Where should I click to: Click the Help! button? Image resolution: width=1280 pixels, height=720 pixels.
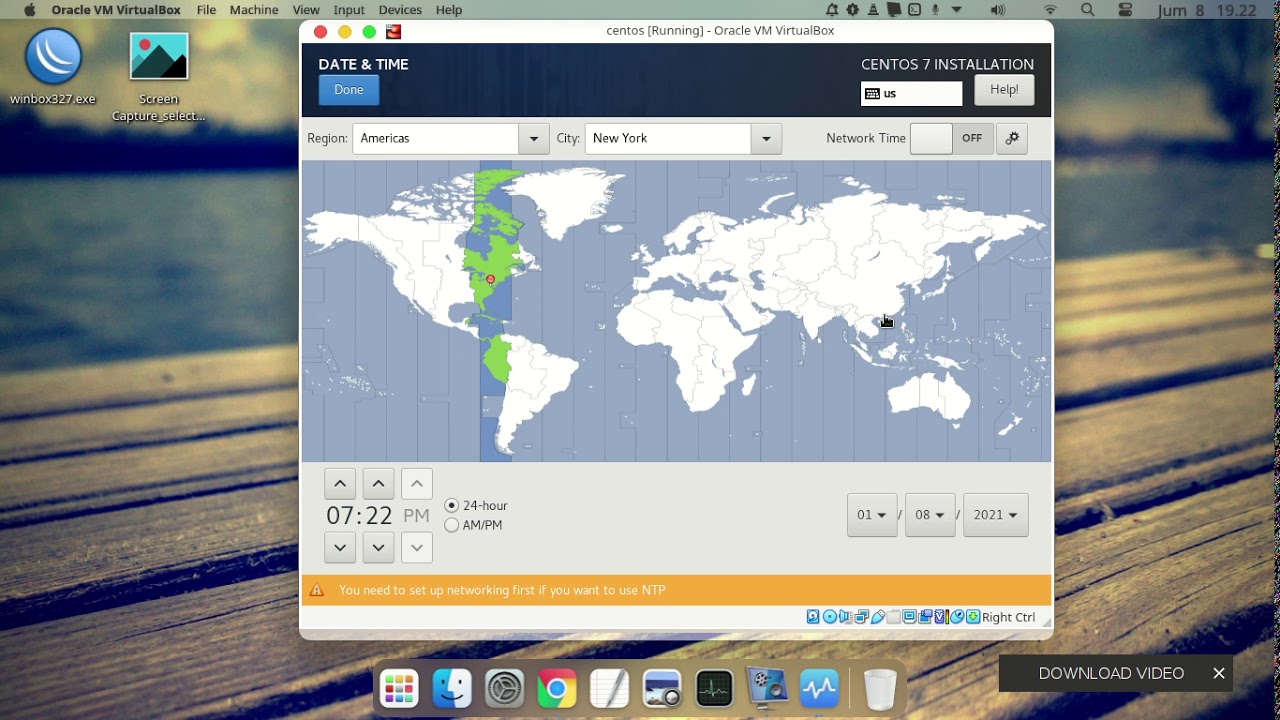click(x=1004, y=90)
